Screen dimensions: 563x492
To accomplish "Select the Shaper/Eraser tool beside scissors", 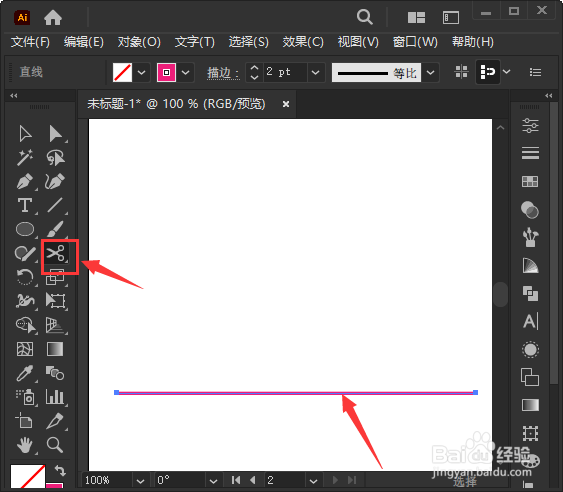I will [x=25, y=253].
